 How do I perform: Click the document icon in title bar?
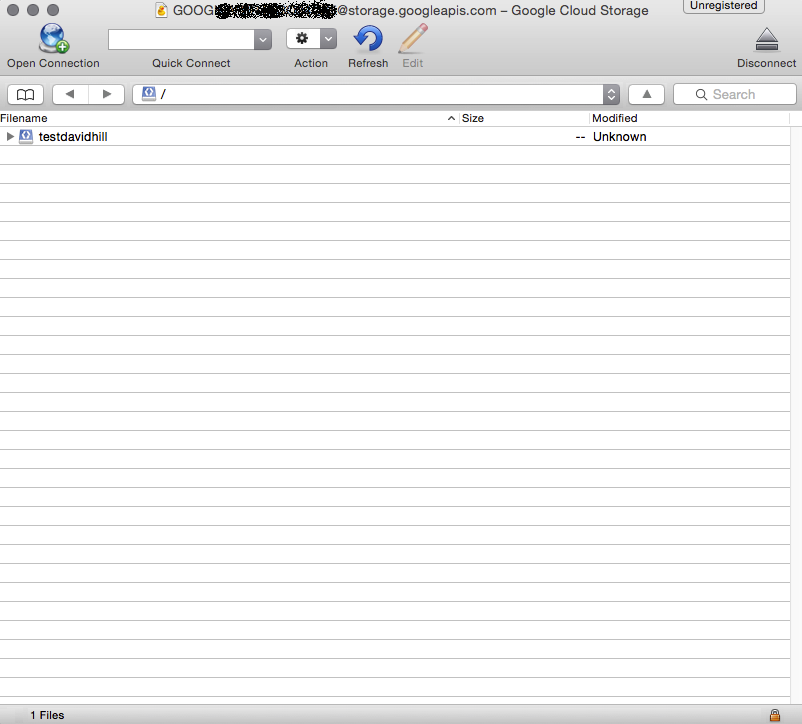click(x=162, y=10)
